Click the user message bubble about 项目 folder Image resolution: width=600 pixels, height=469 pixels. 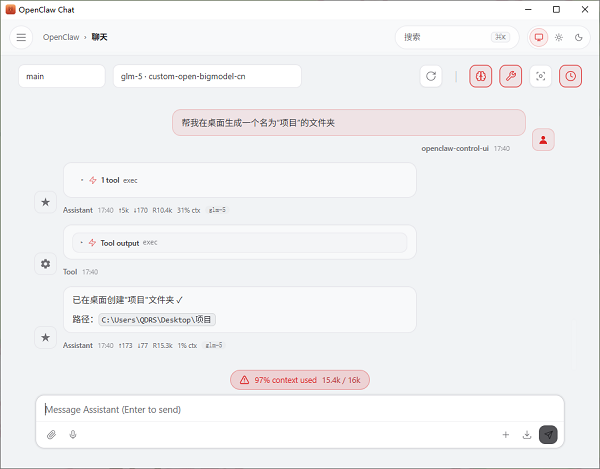point(349,123)
